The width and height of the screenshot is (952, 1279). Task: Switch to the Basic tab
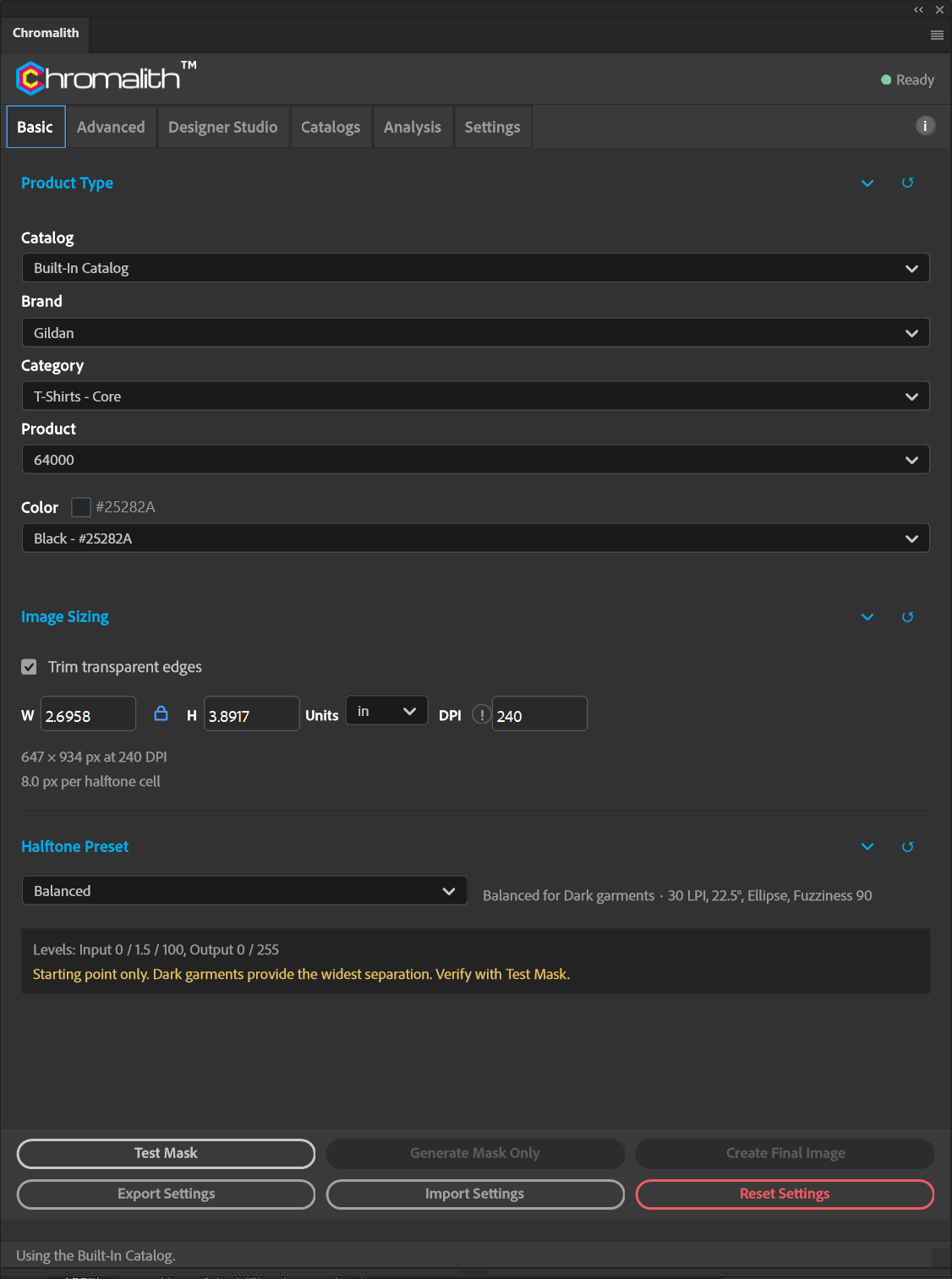point(36,127)
